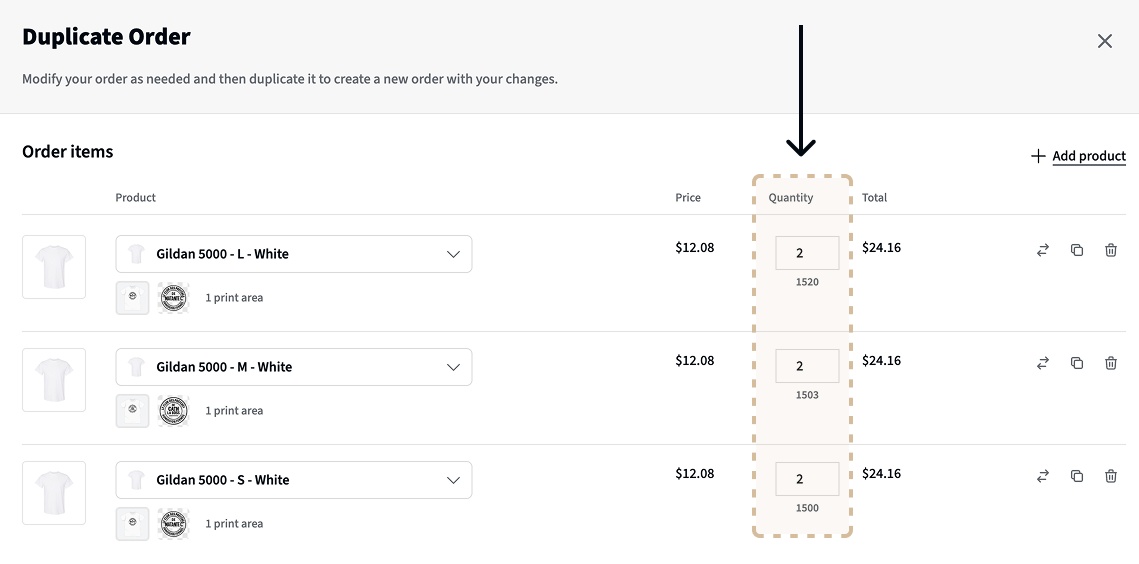View the circular print design of S shirt
The image size is (1139, 564).
click(173, 524)
